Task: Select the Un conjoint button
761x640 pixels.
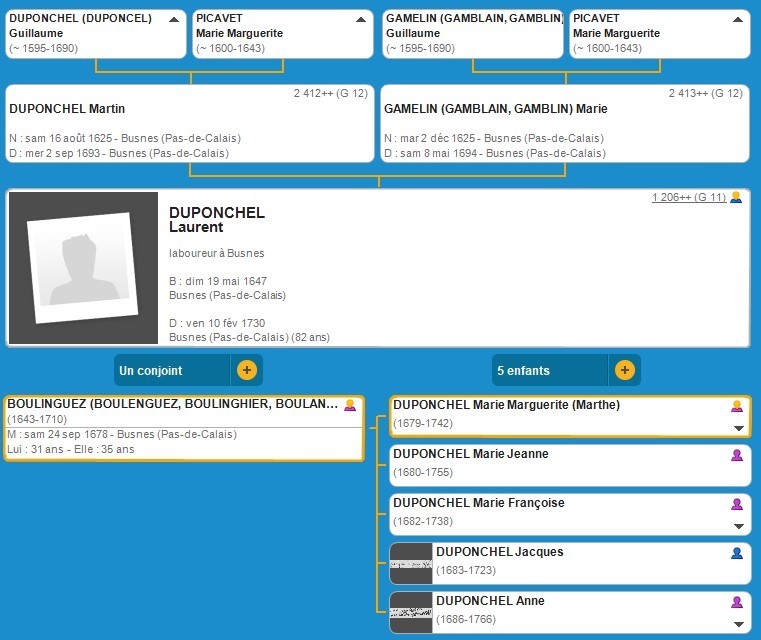Action: pos(172,370)
